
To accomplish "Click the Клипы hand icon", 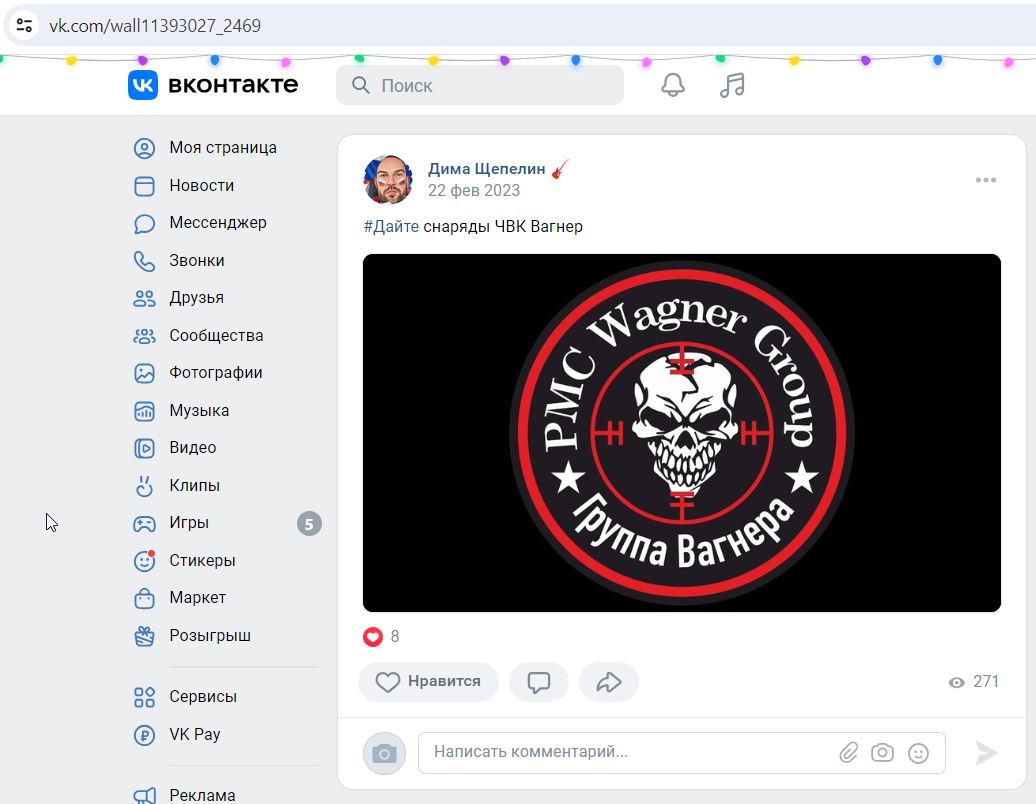I will 144,486.
